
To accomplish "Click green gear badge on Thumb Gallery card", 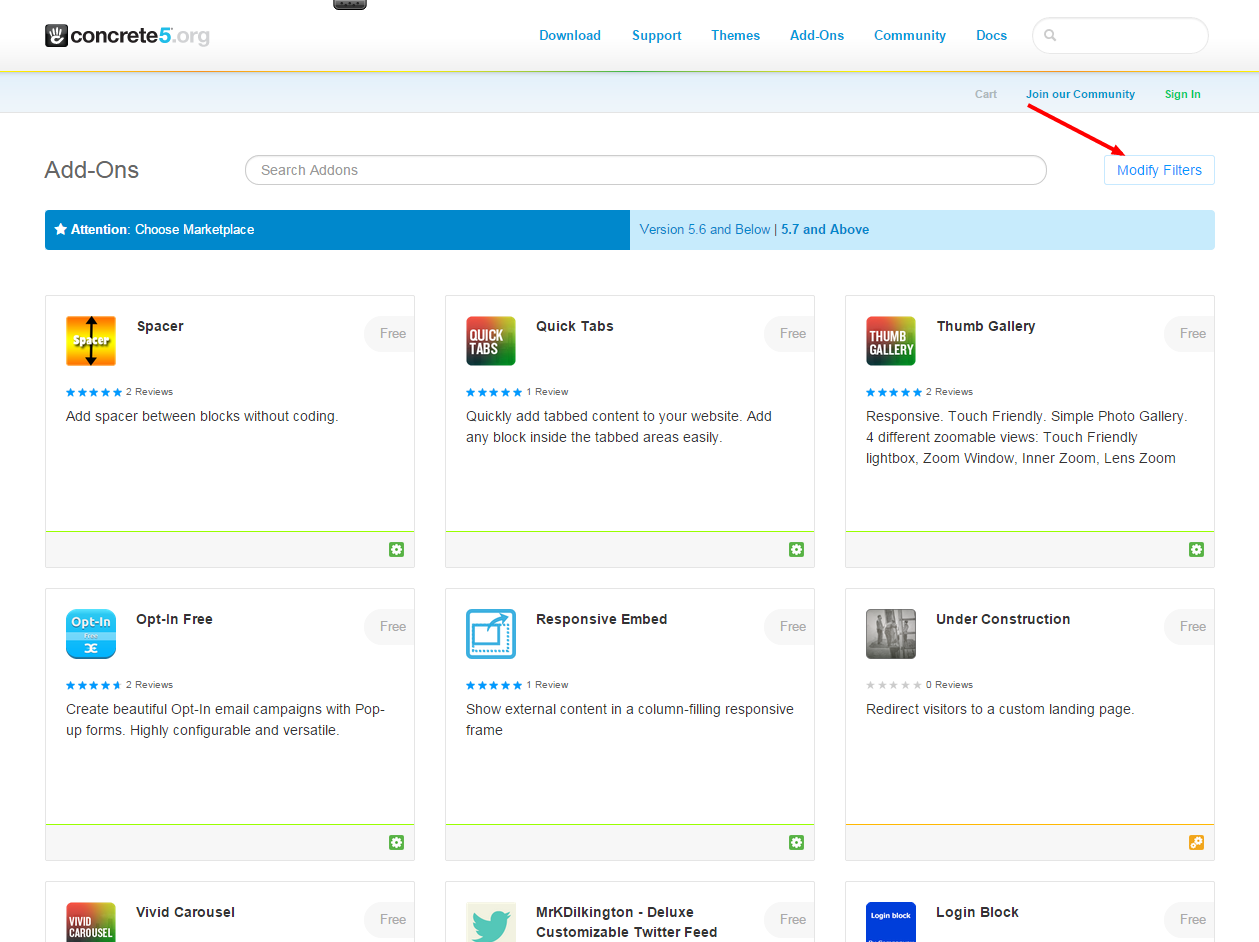I will [x=1197, y=550].
